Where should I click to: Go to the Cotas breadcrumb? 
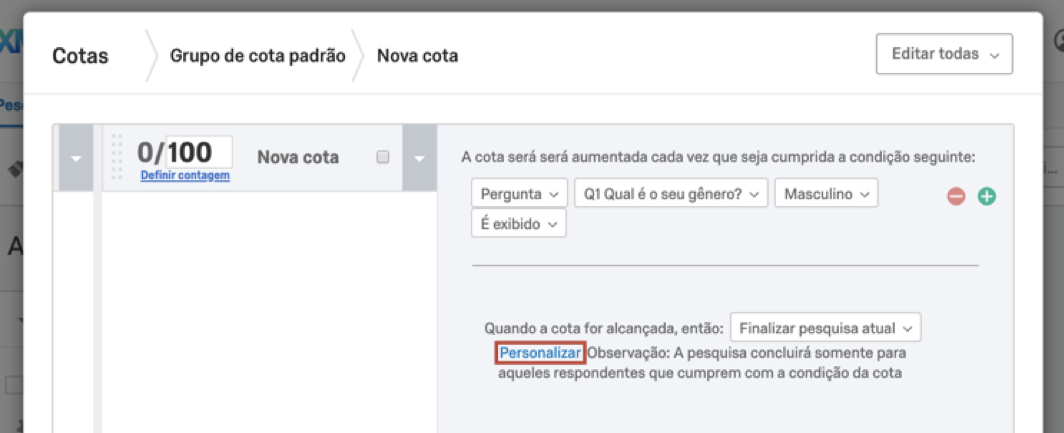point(80,55)
